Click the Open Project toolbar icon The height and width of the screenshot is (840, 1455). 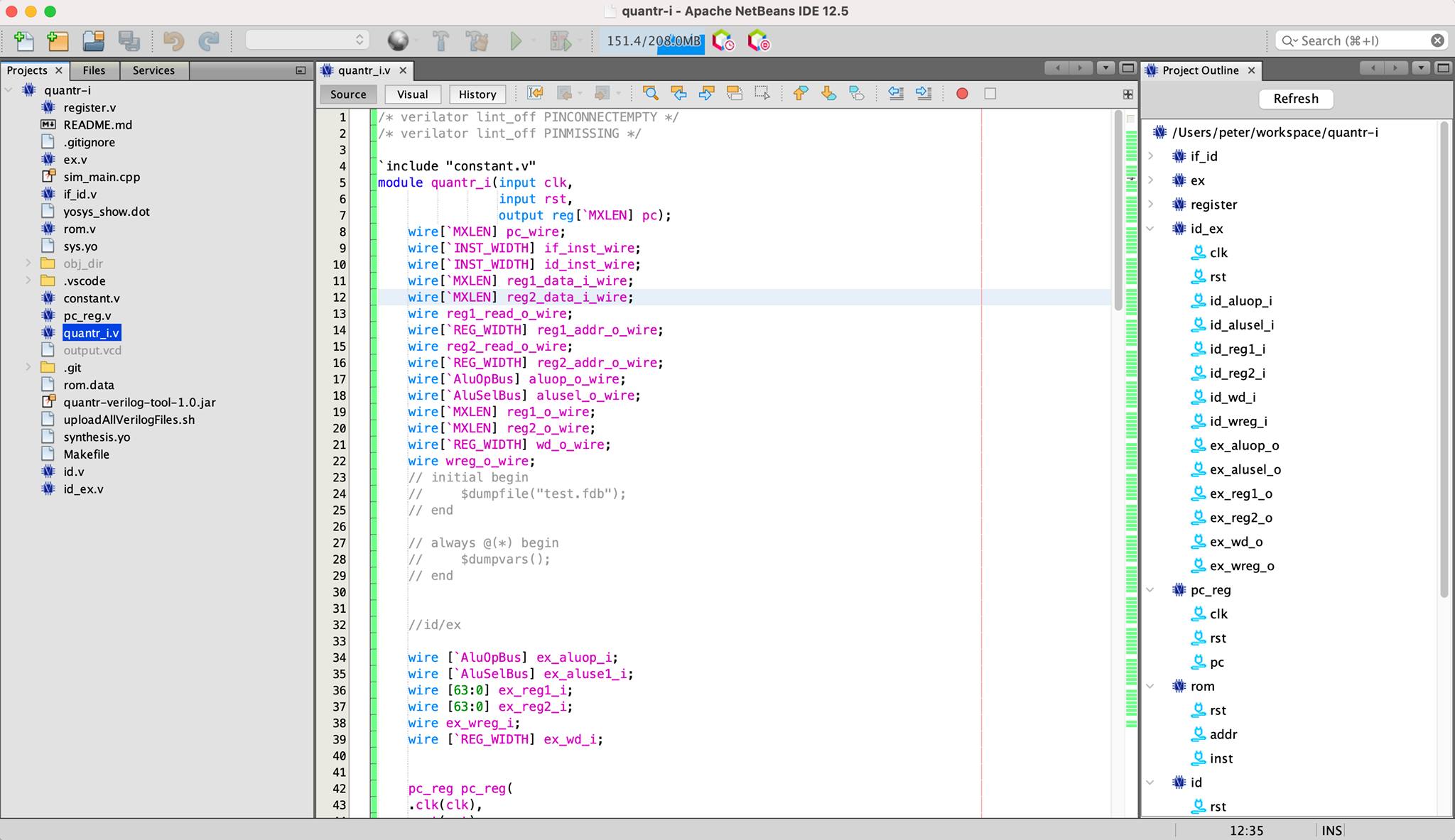point(93,40)
